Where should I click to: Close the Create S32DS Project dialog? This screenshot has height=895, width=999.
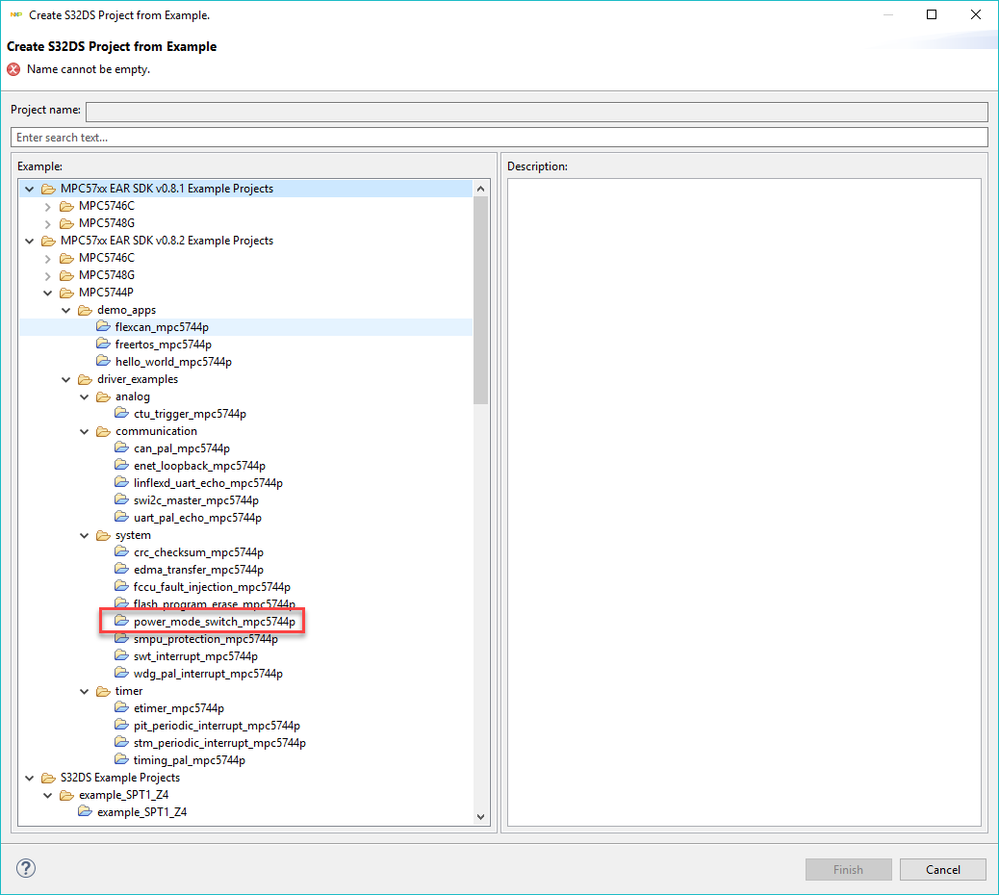click(x=975, y=15)
